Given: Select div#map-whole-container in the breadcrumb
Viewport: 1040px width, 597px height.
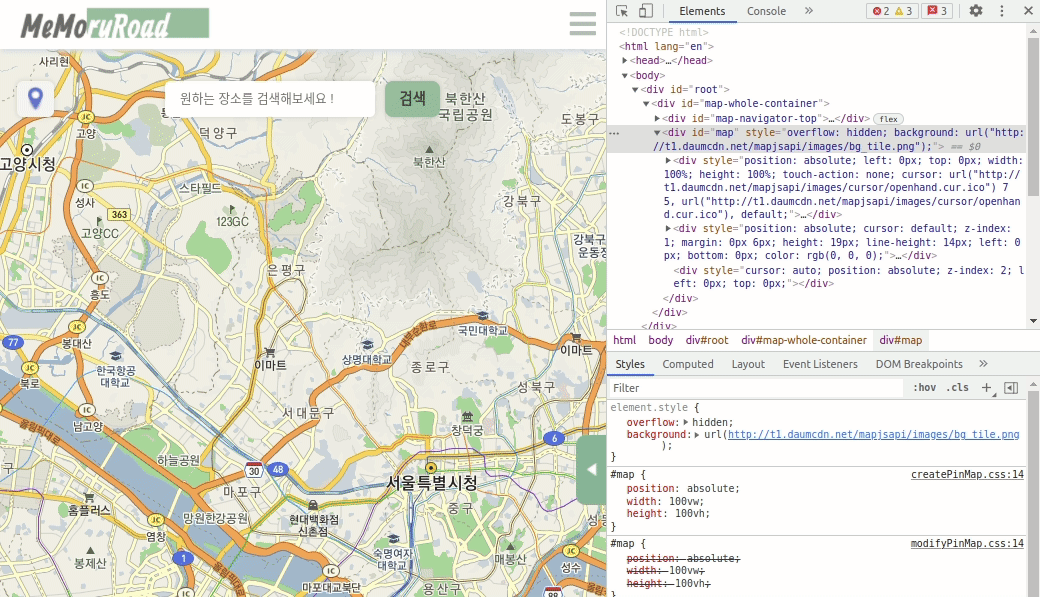Looking at the screenshot, I should pos(804,340).
